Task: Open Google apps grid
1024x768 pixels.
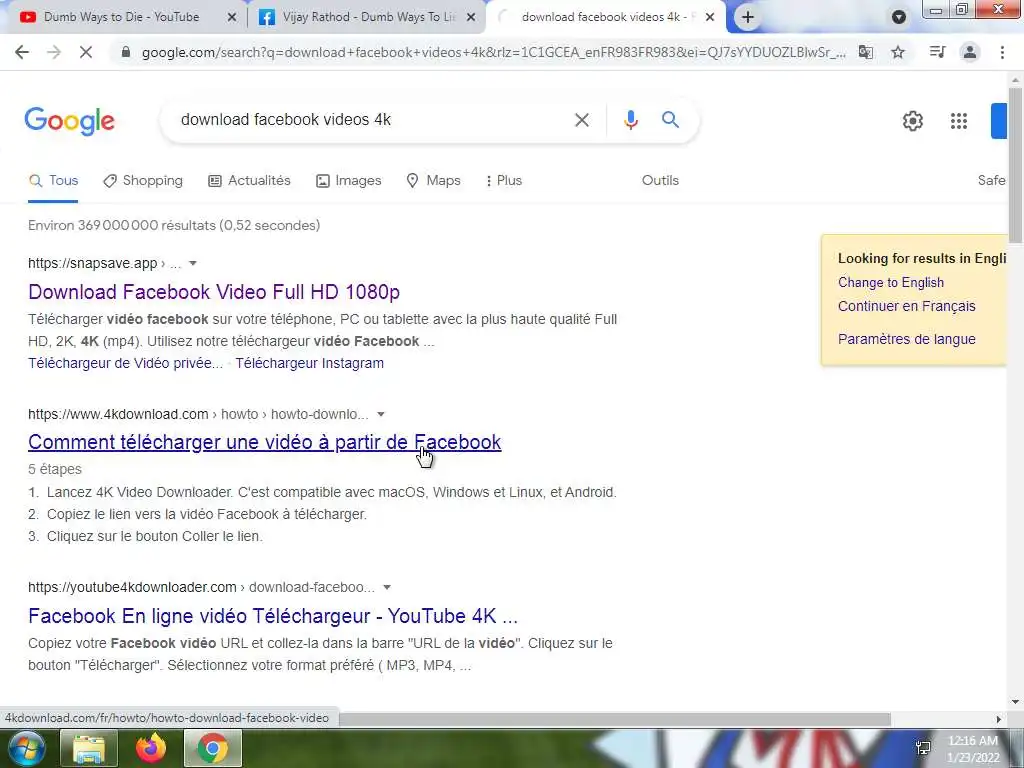Action: (x=959, y=121)
